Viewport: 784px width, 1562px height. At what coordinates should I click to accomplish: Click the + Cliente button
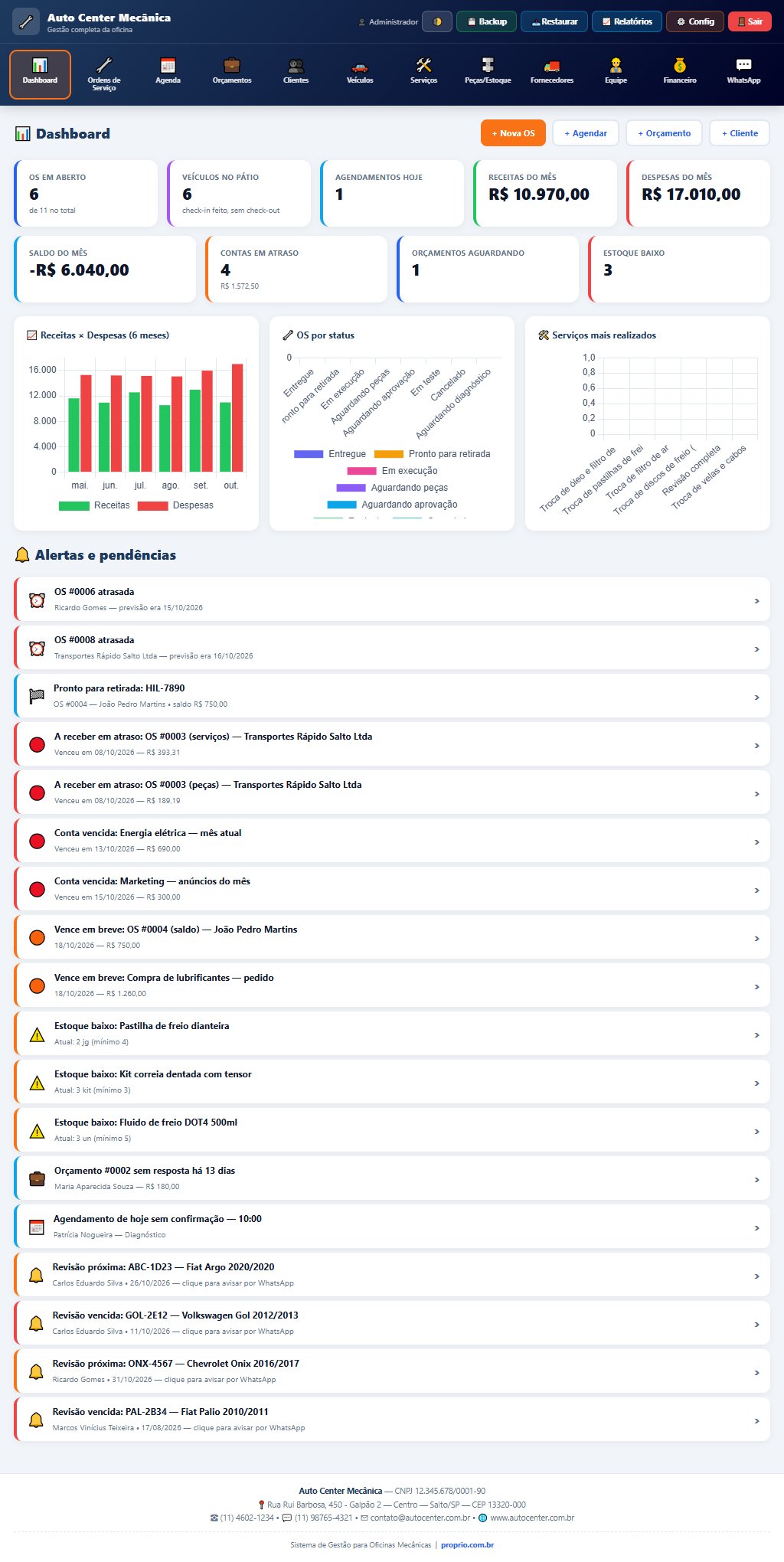pyautogui.click(x=740, y=133)
